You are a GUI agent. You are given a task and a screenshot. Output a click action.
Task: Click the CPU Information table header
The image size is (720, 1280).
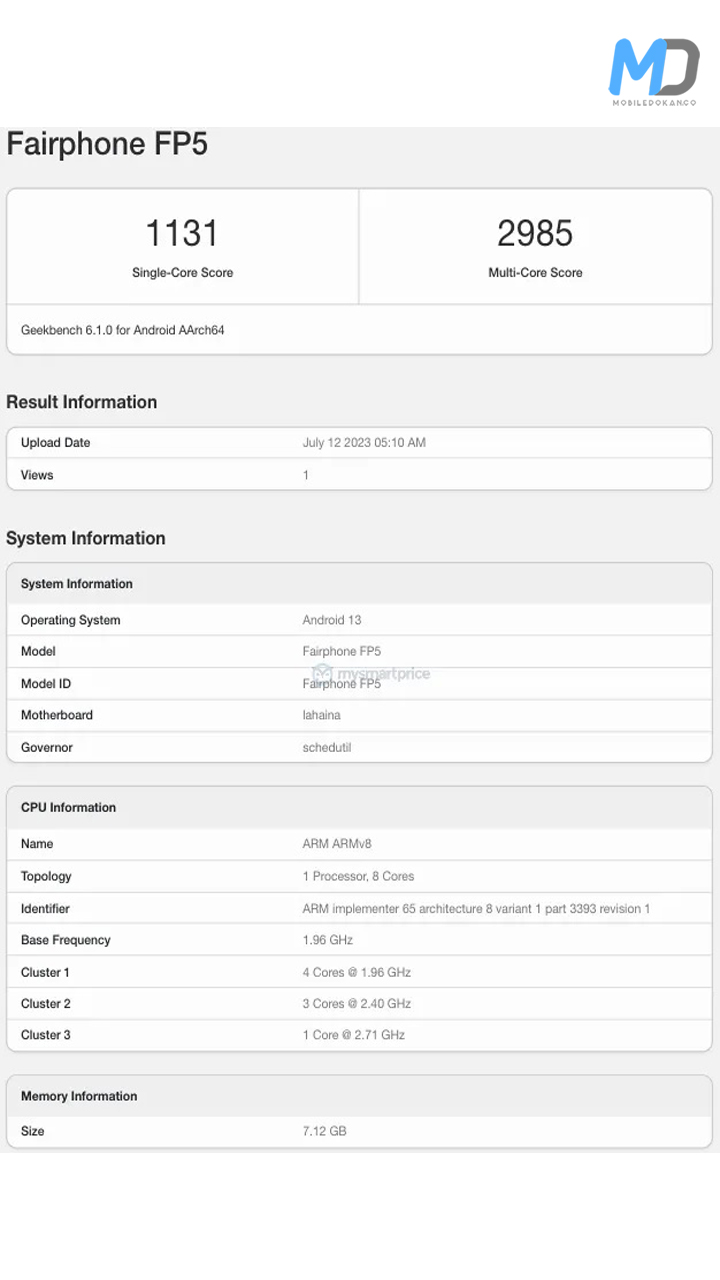click(69, 808)
